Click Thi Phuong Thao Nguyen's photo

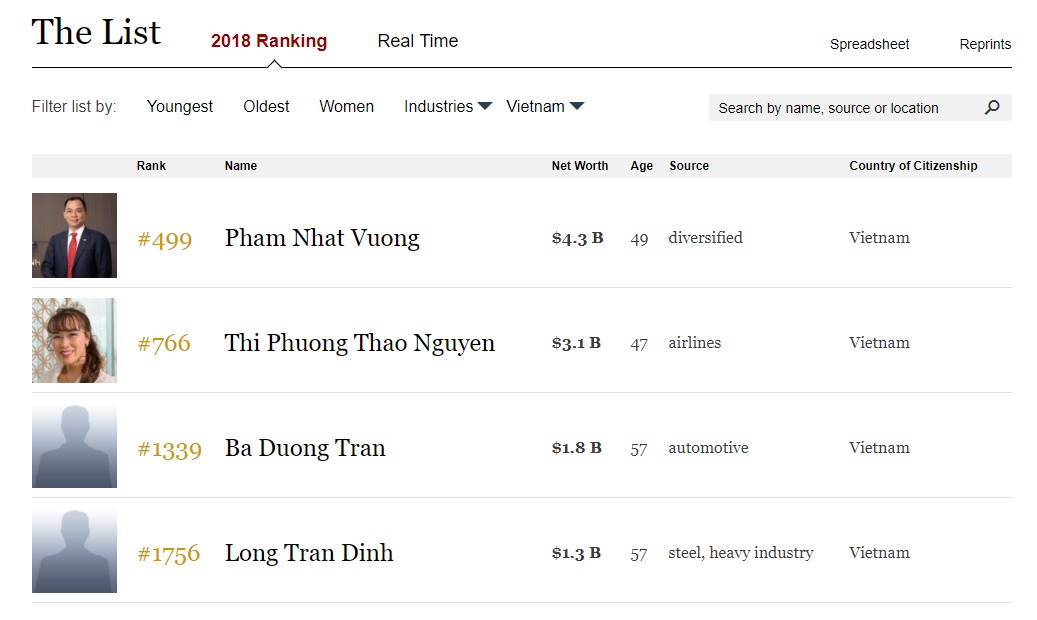pyautogui.click(x=74, y=341)
